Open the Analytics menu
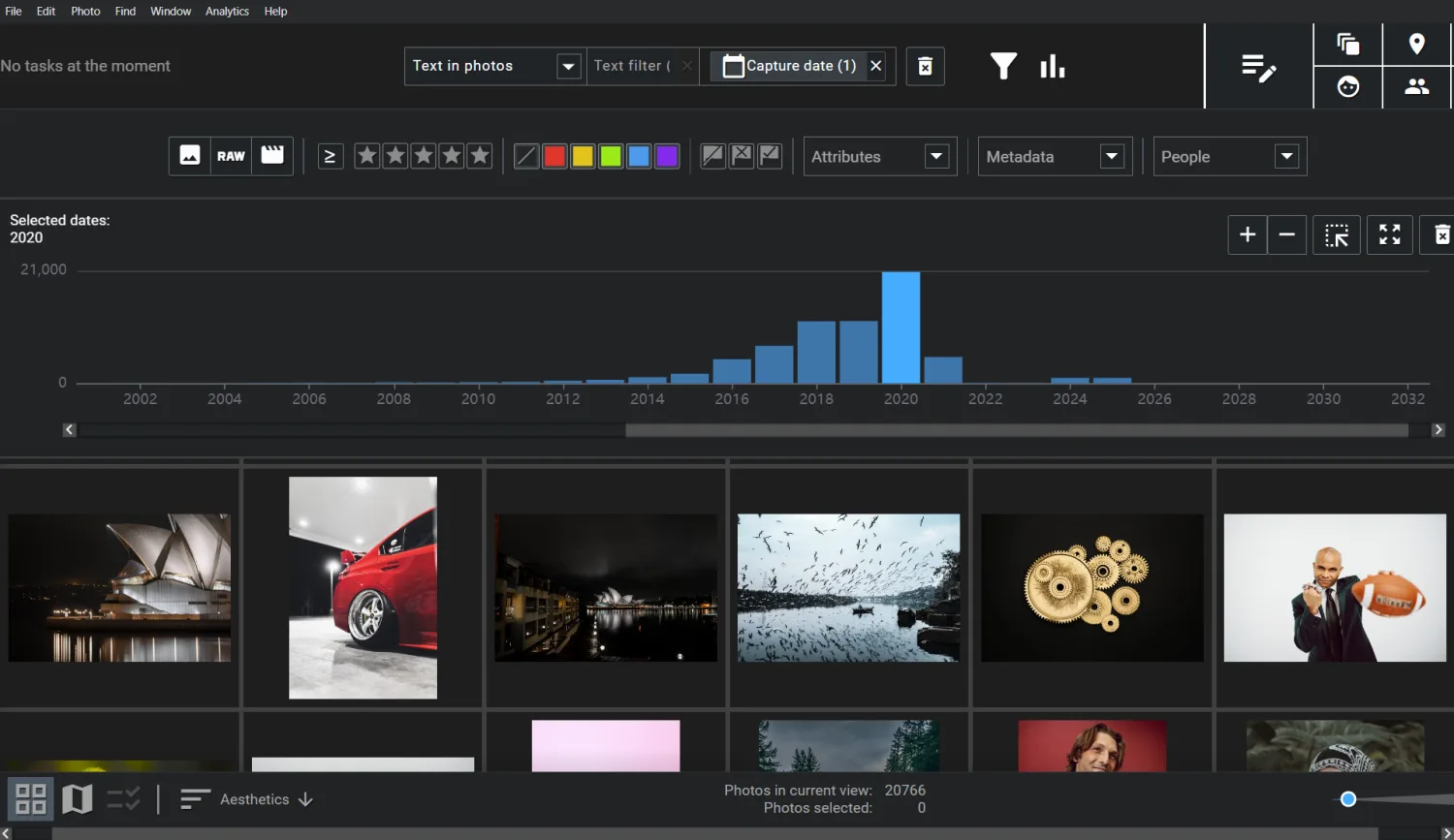 (227, 12)
